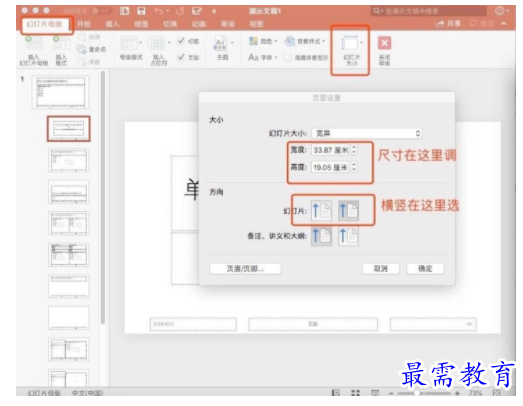Click the Rename button in ribbon
The height and width of the screenshot is (406, 523).
pos(91,49)
